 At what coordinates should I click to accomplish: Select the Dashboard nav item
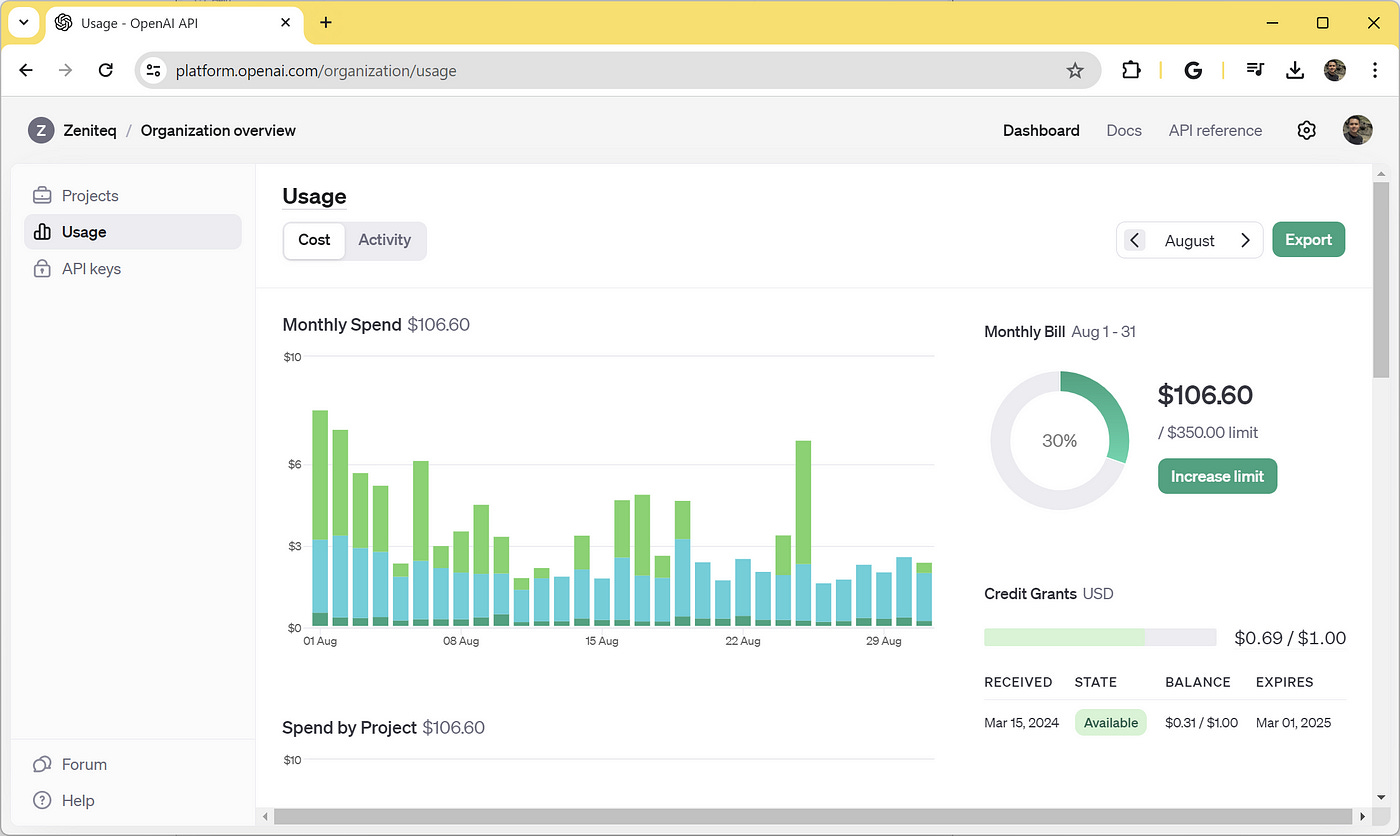pos(1041,130)
